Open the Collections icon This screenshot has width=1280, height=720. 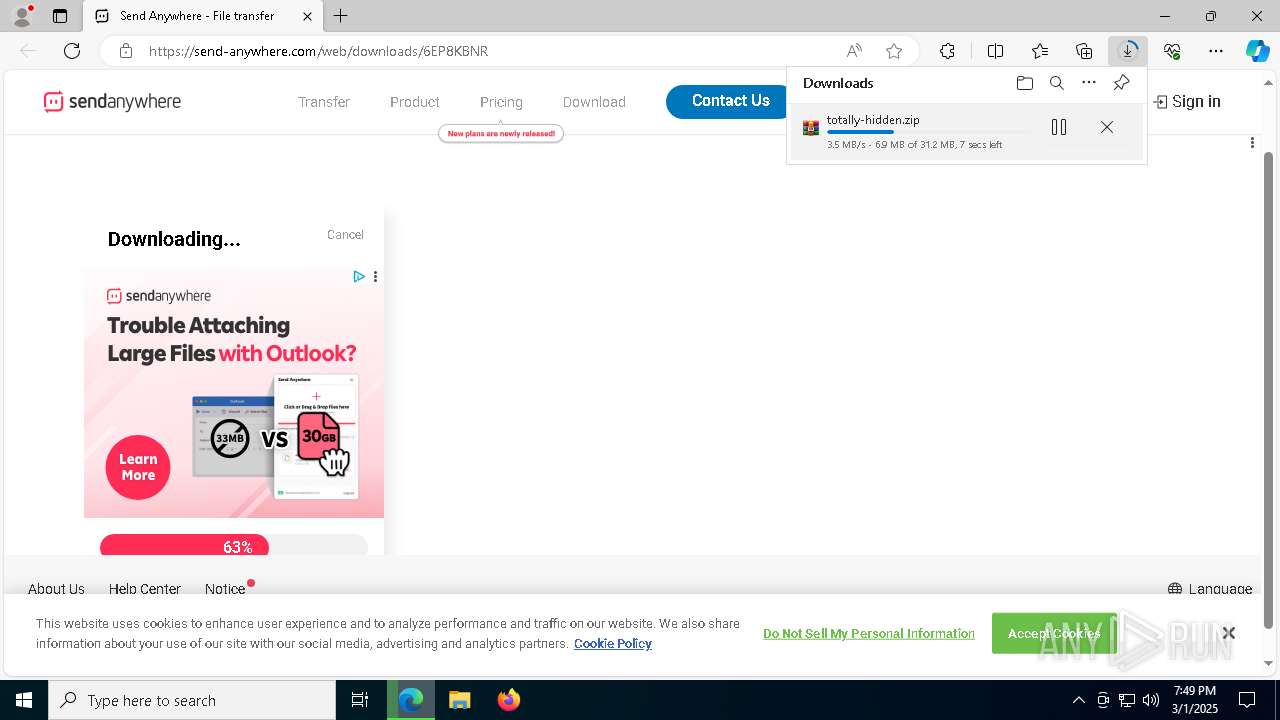pos(1084,51)
